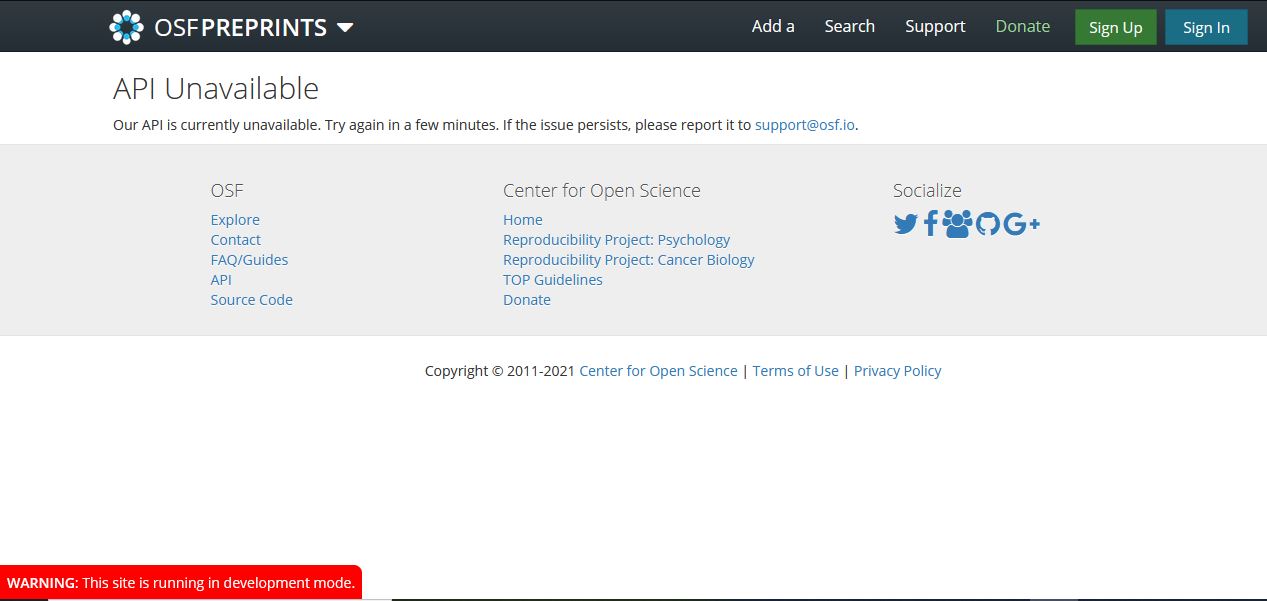Click the 'OSF' footer column heading
1267x601 pixels.
click(x=227, y=190)
